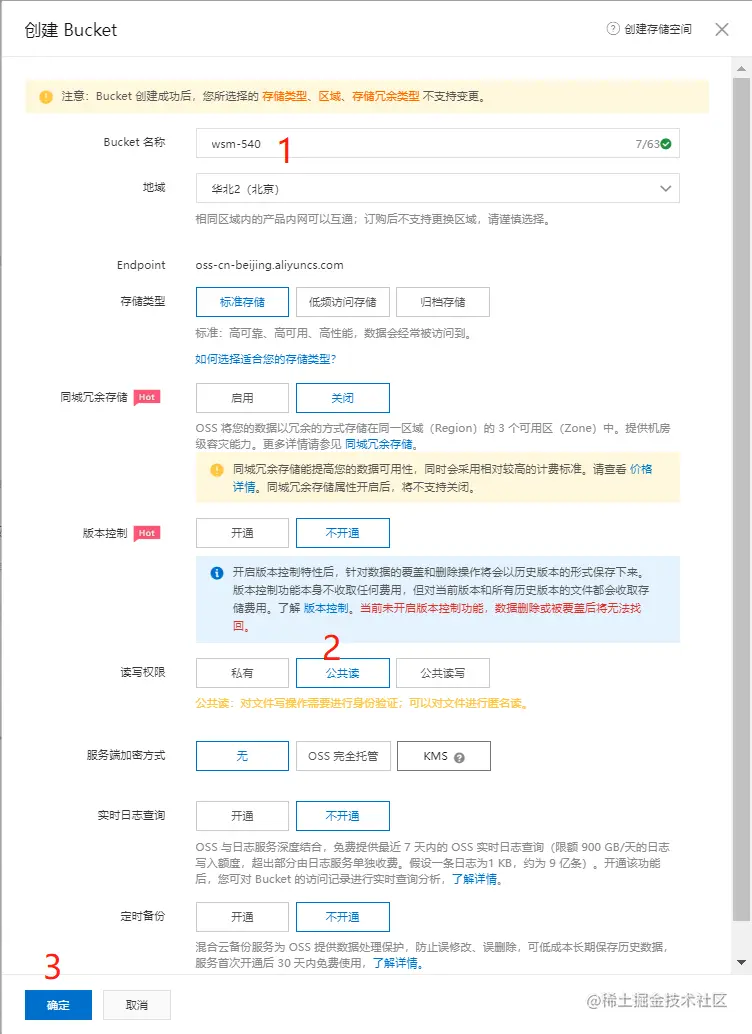
Task: Select 归档存储 storage type
Action: click(443, 302)
